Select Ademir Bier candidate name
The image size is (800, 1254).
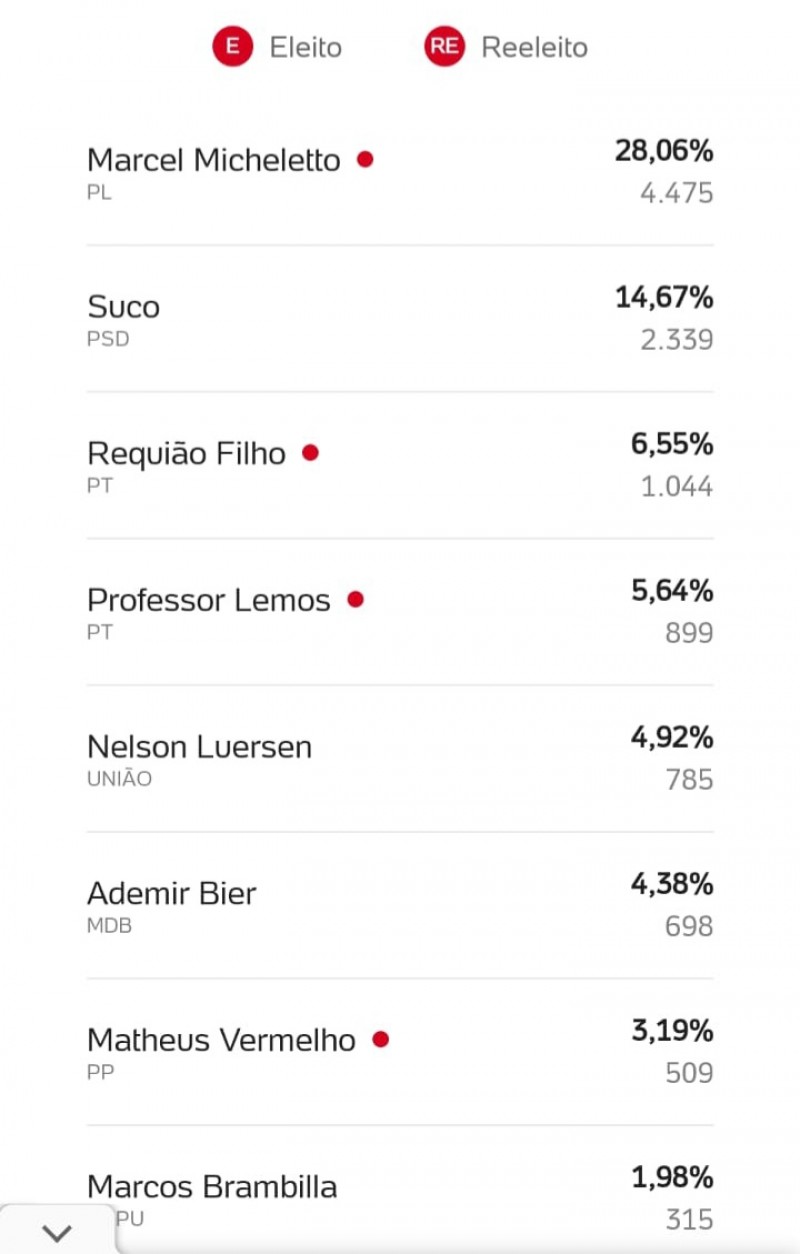[172, 893]
